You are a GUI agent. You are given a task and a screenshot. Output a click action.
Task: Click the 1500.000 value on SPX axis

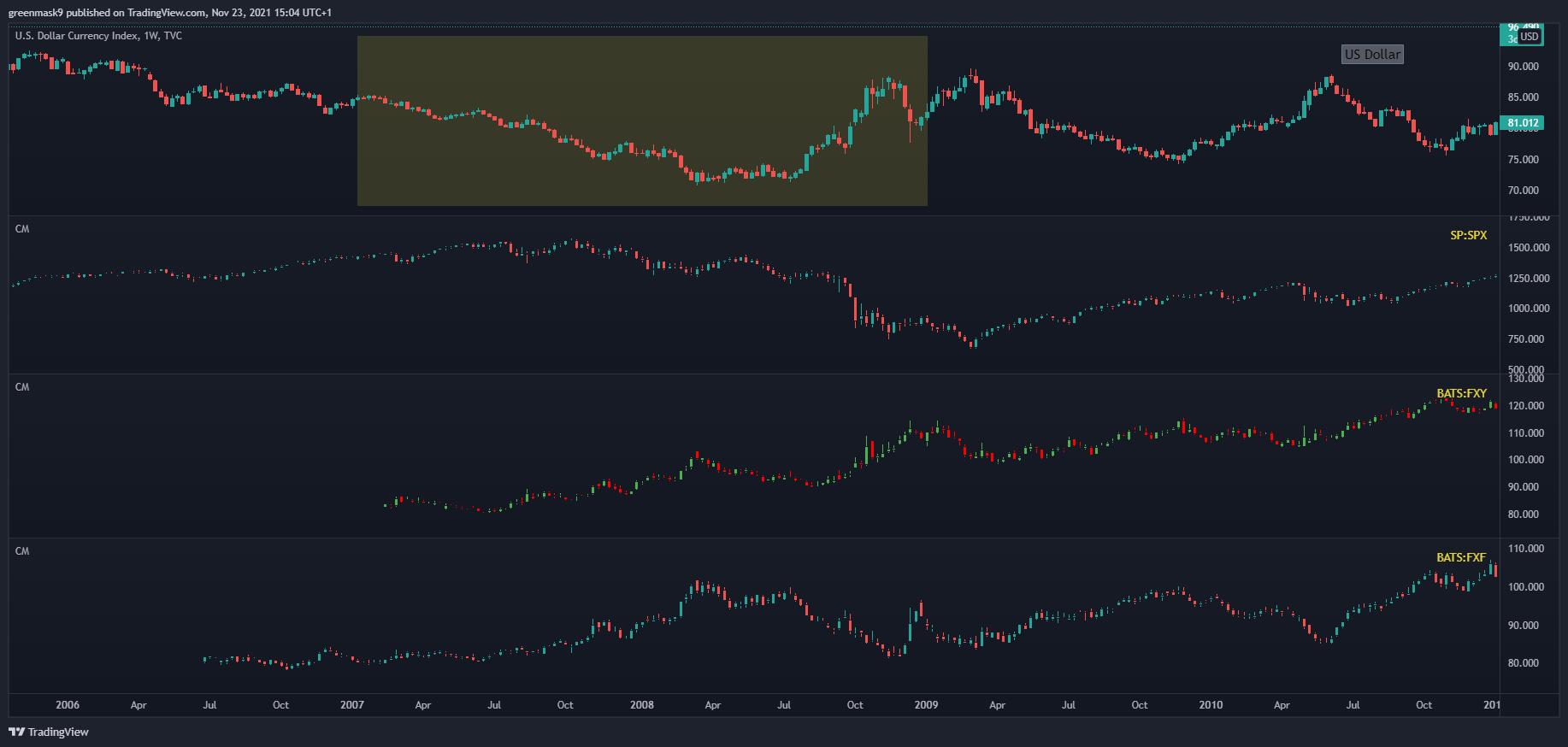(1530, 248)
